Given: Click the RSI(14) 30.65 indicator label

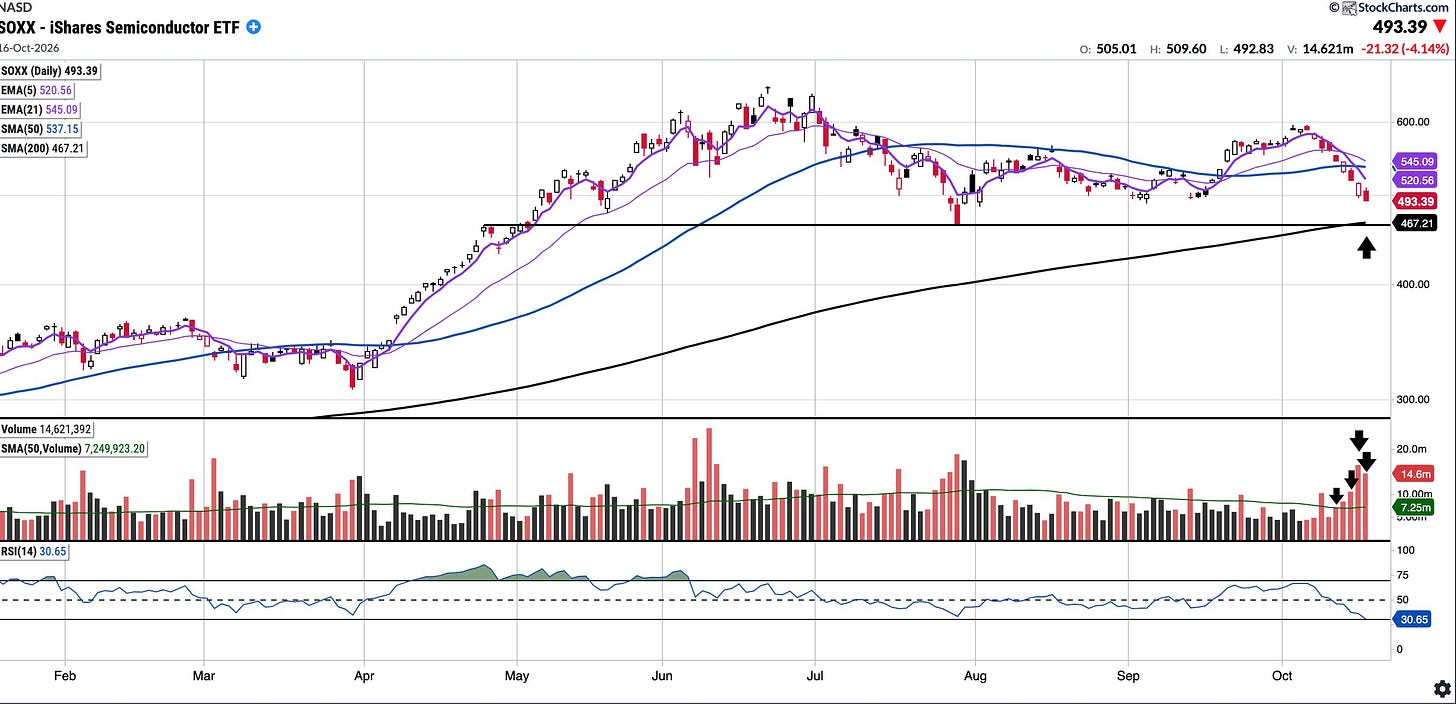Looking at the screenshot, I should pyautogui.click(x=35, y=553).
